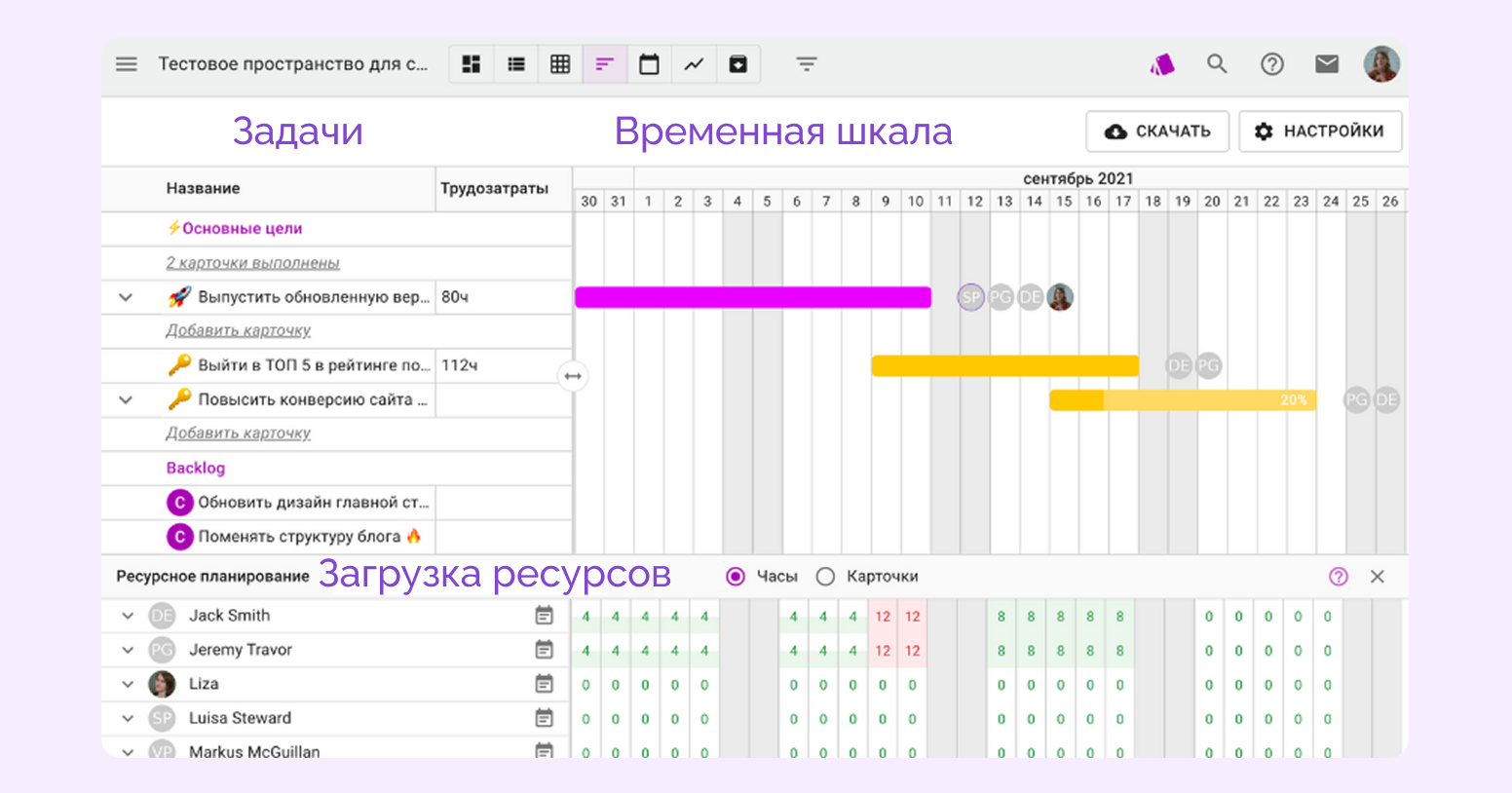Switch to table grid view icon

pos(560,64)
